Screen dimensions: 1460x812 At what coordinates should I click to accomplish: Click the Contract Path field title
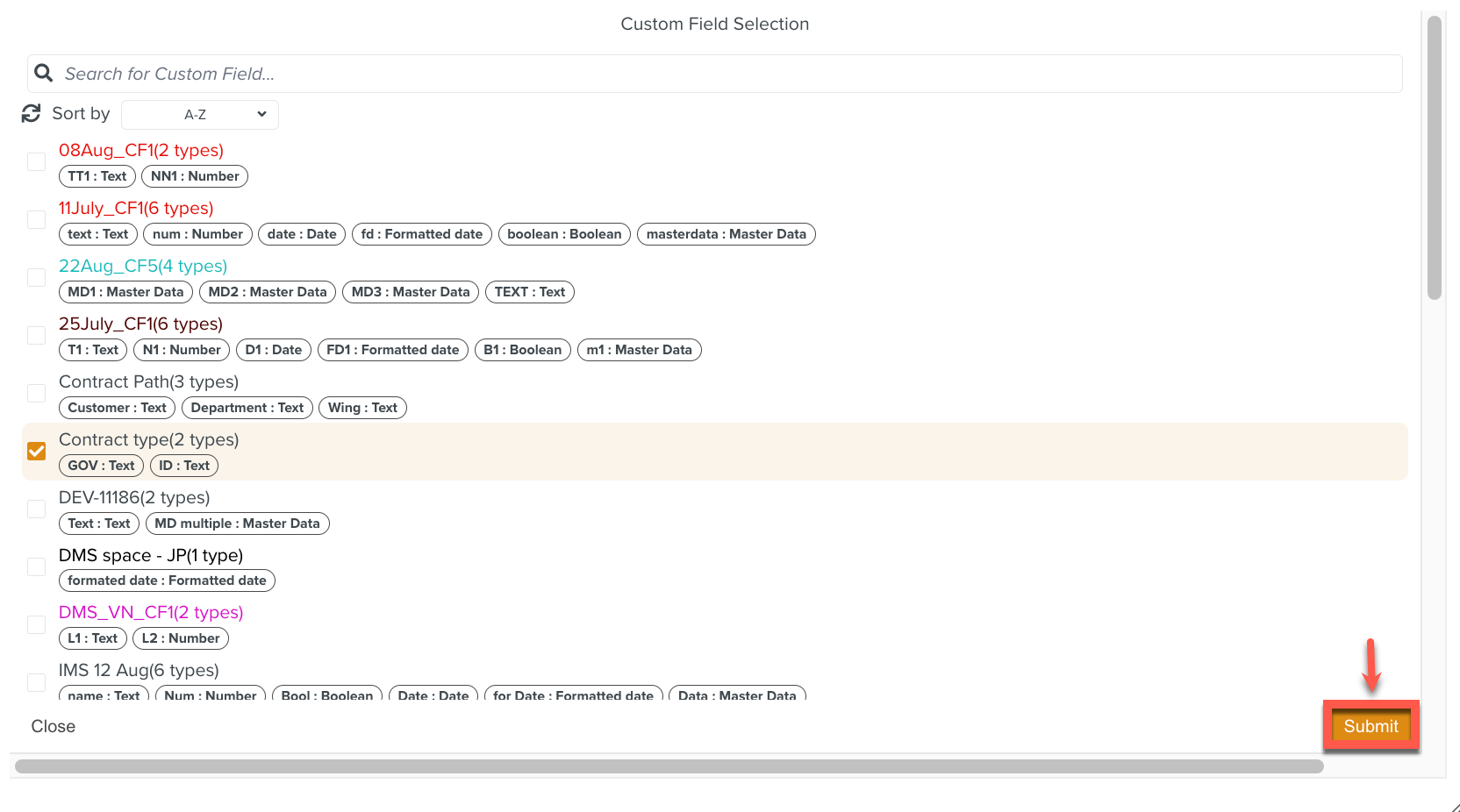coord(148,381)
